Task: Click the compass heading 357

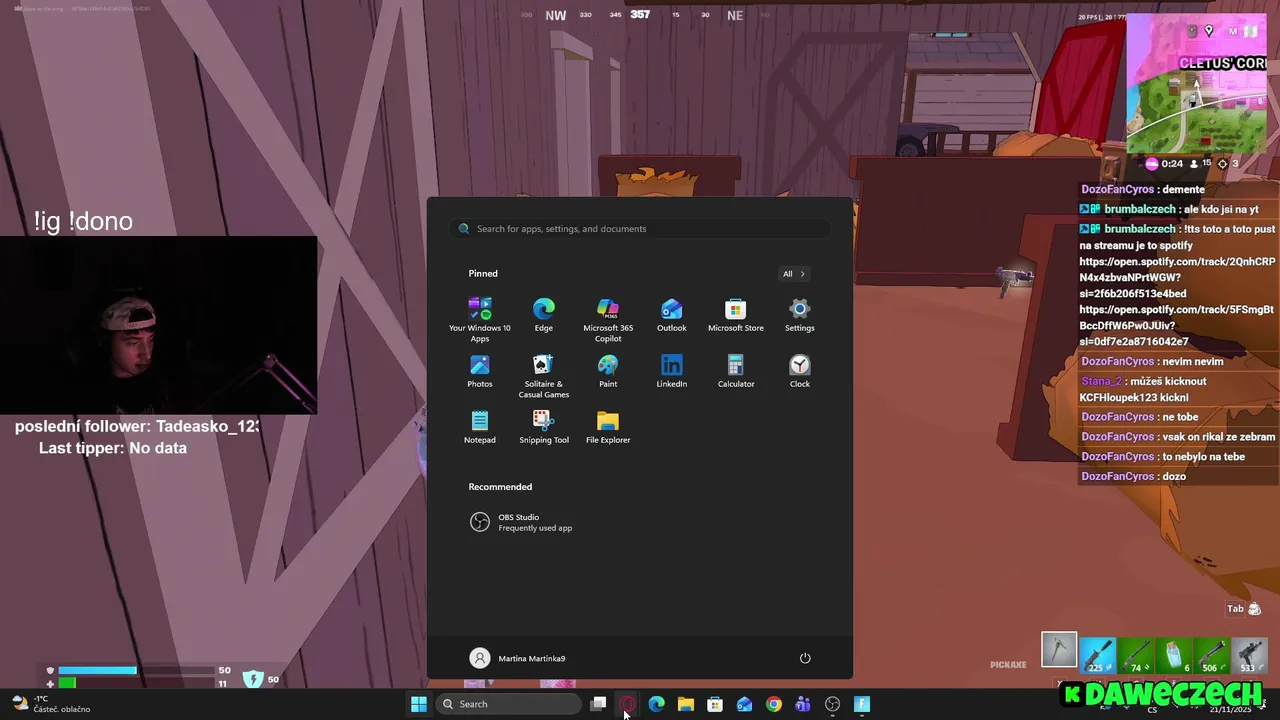Action: (x=640, y=14)
